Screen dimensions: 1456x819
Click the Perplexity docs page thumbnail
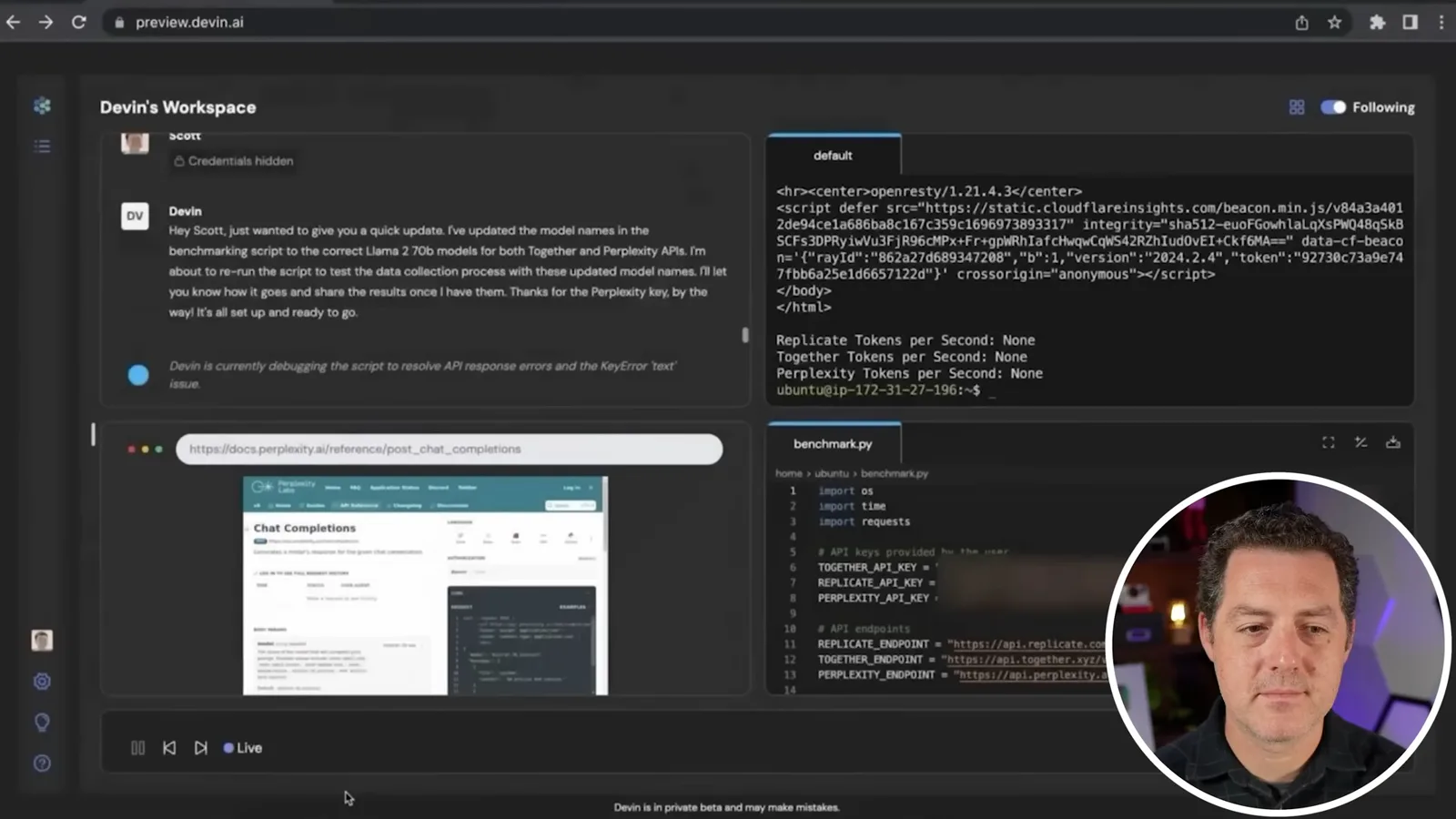click(425, 585)
